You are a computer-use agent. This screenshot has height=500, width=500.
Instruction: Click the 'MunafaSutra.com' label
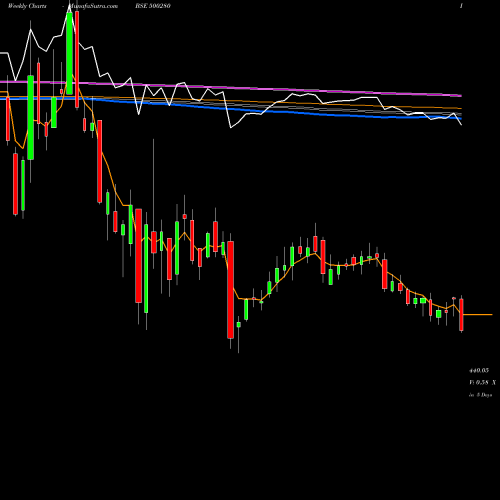pyautogui.click(x=93, y=6)
